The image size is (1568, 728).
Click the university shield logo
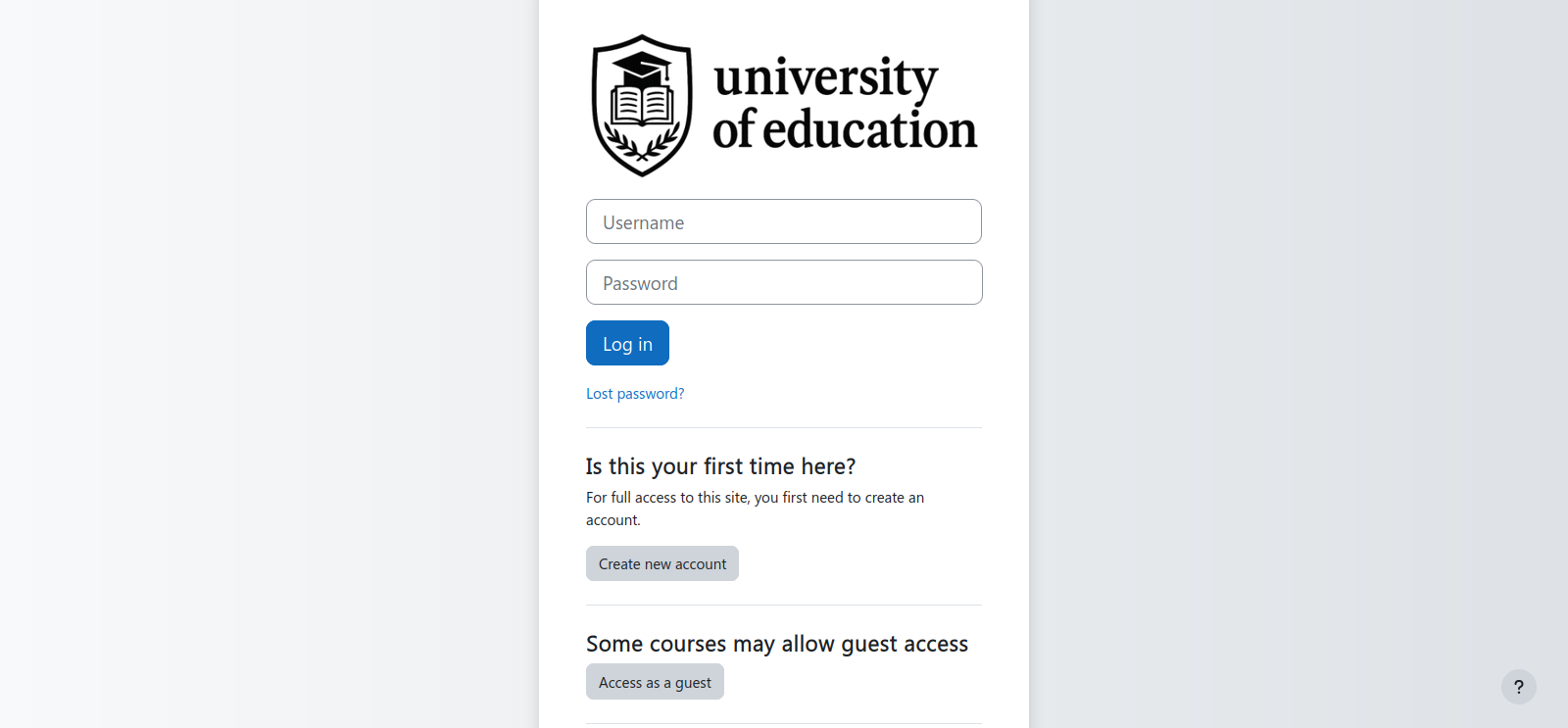642,106
